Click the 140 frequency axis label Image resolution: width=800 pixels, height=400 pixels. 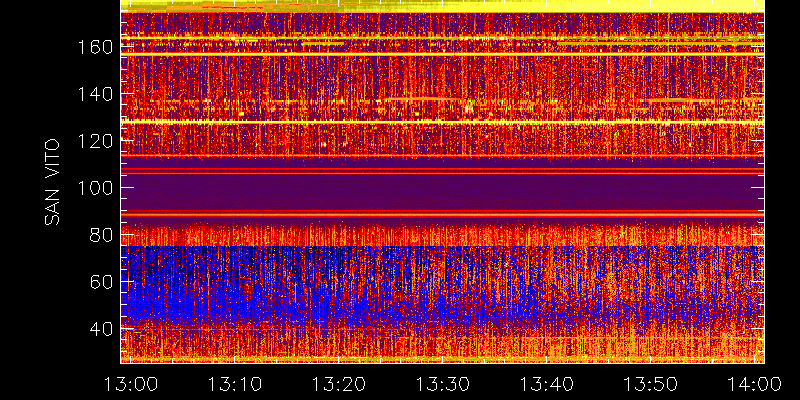[95, 94]
